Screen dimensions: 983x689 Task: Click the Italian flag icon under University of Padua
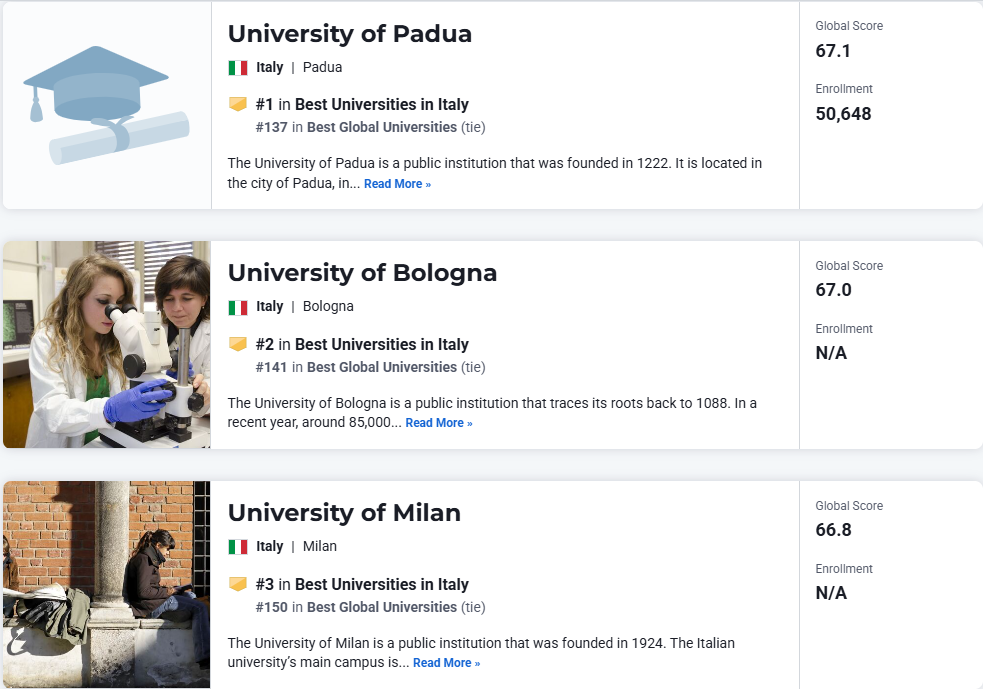coord(238,68)
